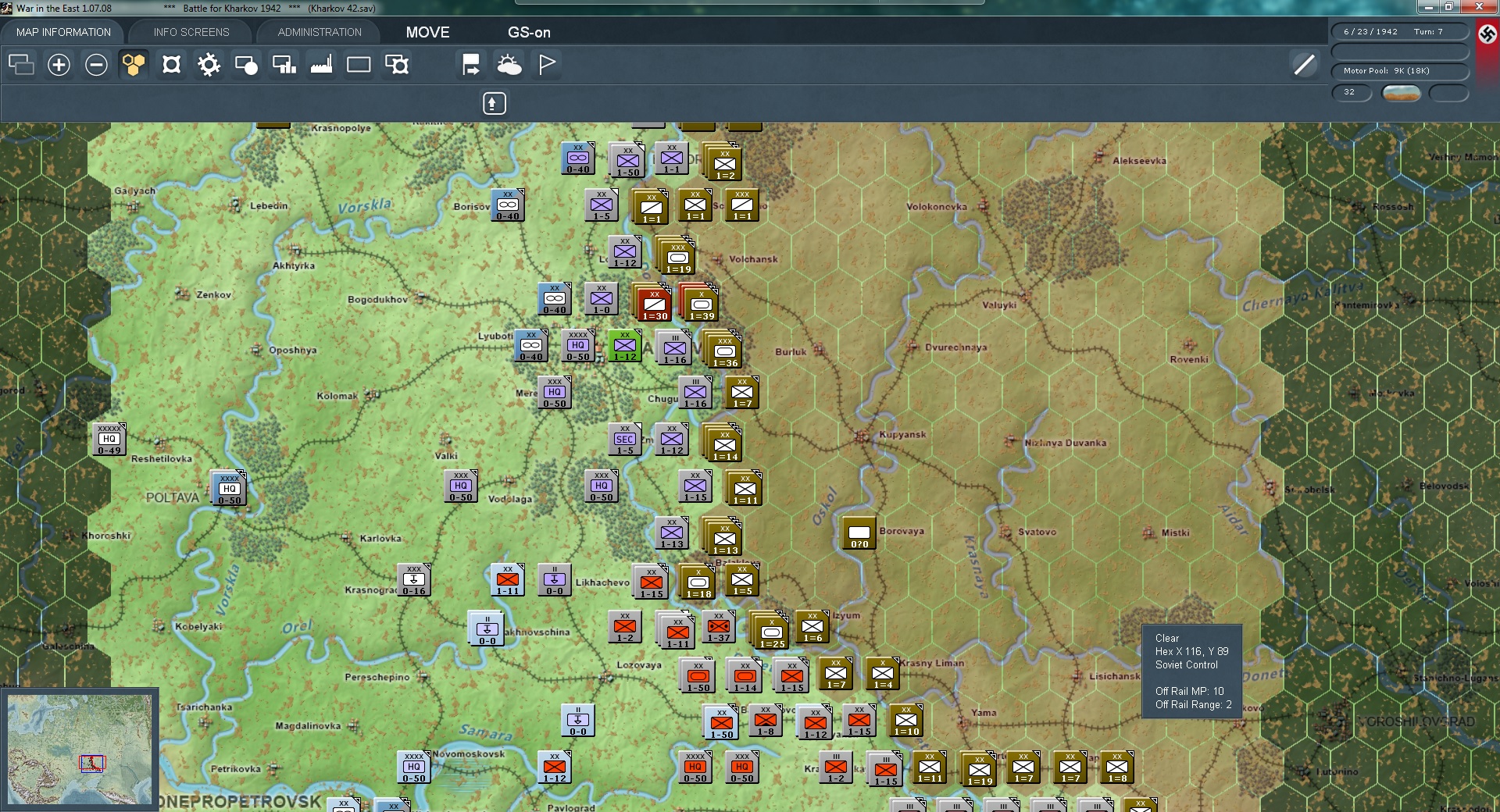Select the red Soviet 1=30 unit counter
Image resolution: width=1500 pixels, height=812 pixels.
click(655, 304)
